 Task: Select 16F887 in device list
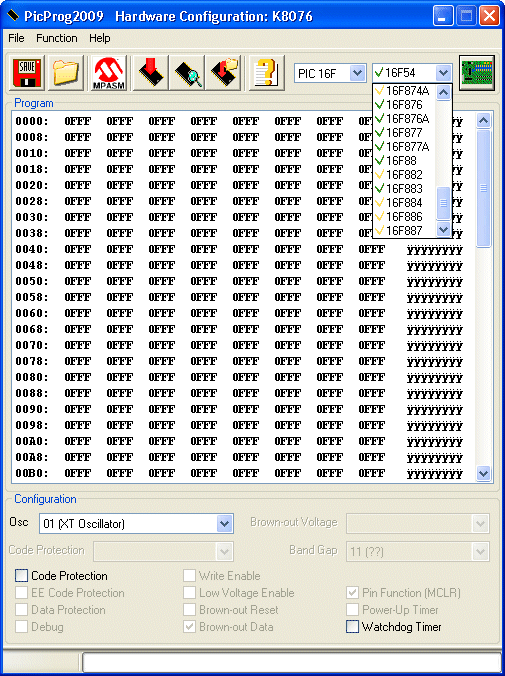(405, 231)
